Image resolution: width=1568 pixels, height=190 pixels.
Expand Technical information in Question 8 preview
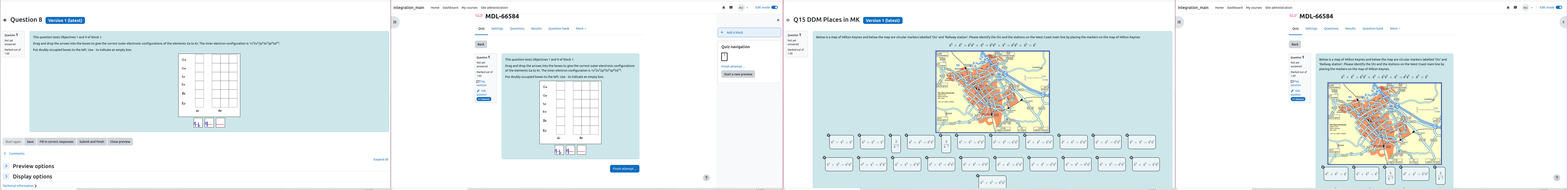click(20, 186)
